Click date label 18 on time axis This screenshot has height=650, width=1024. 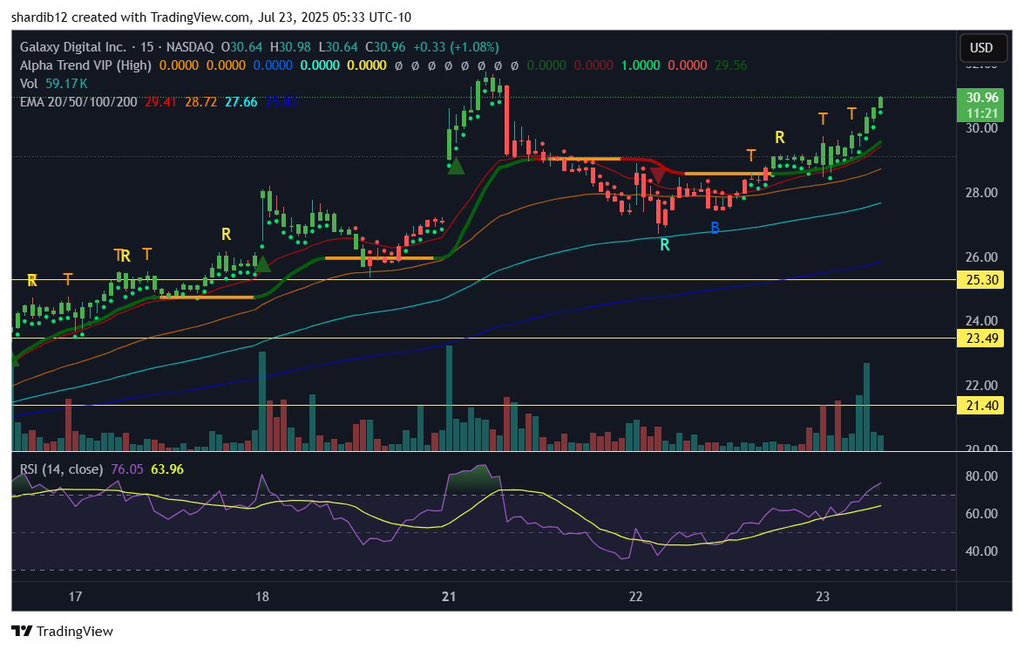coord(262,596)
